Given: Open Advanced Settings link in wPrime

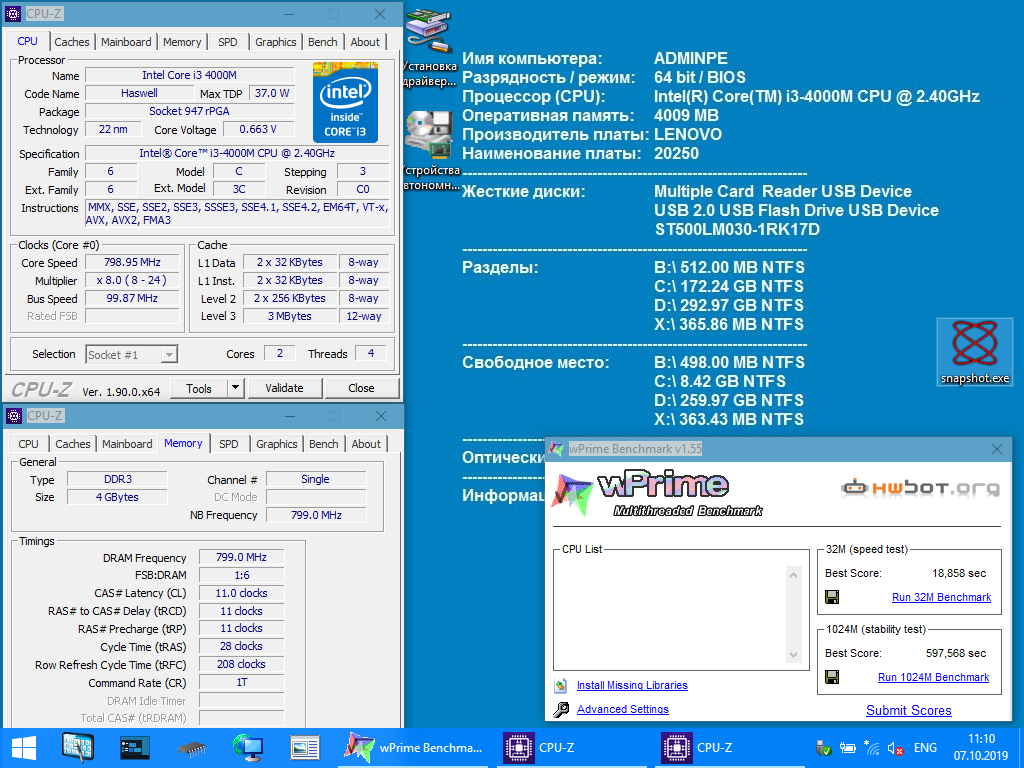Looking at the screenshot, I should pos(623,709).
